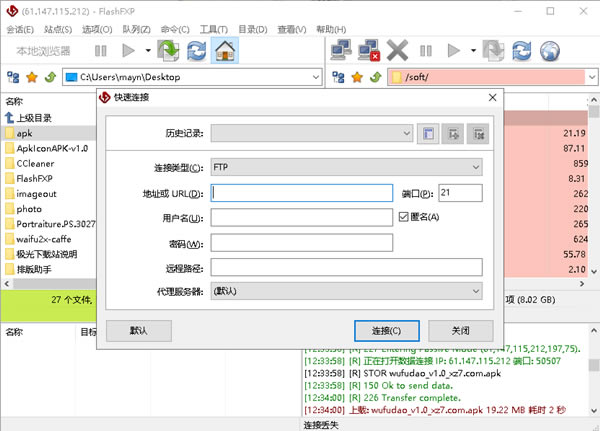
Task: Click the remote globe icon
Action: click(x=550, y=49)
